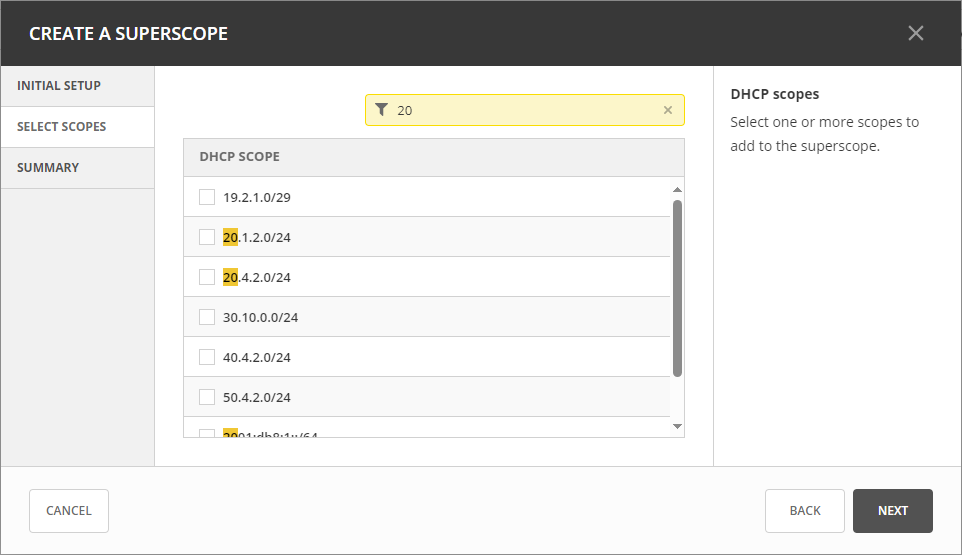Enable the 30.10.0.0/24 scope checkbox
Viewport: 962px width, 555px height.
click(x=207, y=317)
